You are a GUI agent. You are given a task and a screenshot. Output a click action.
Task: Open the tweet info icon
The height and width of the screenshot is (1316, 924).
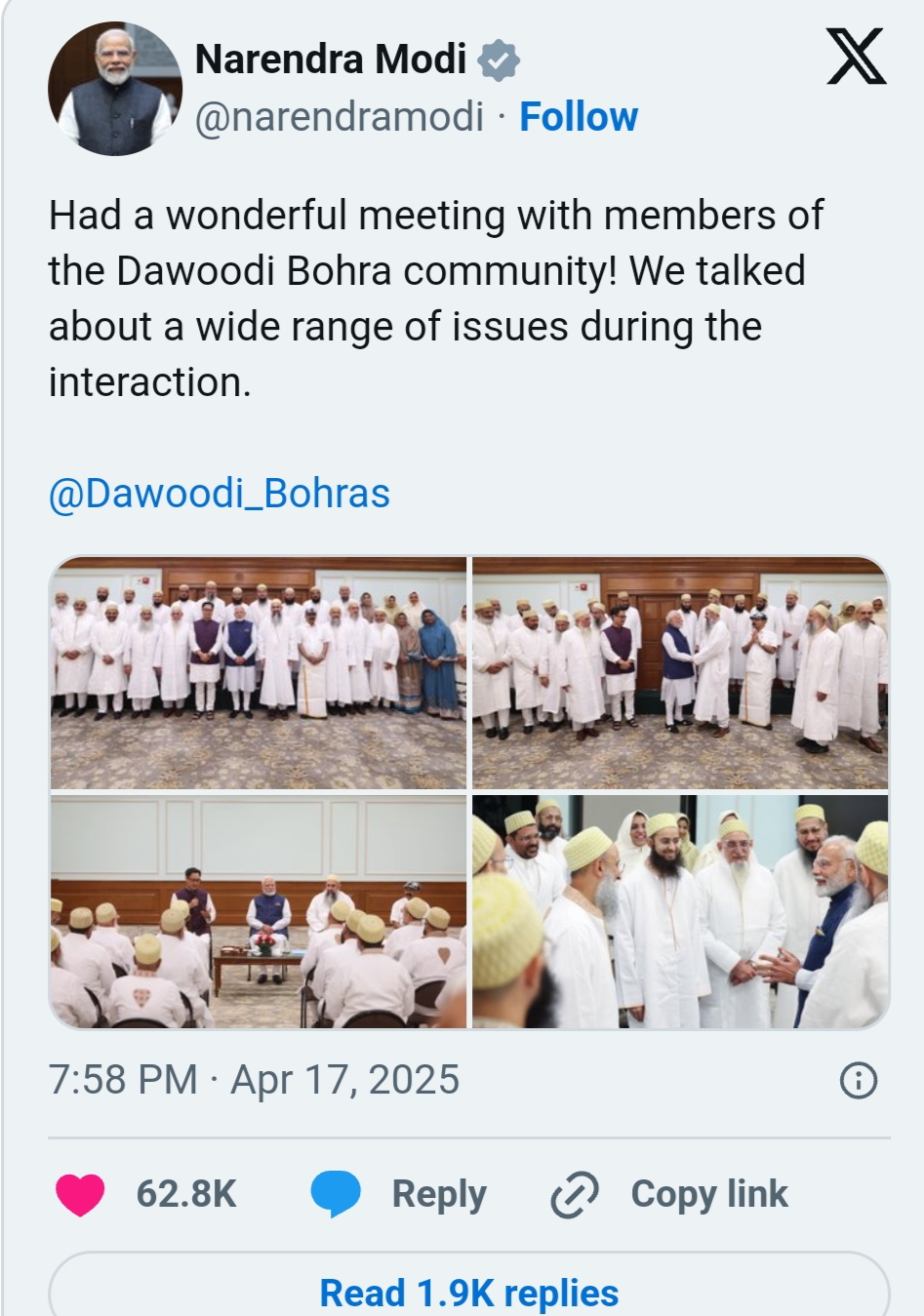pyautogui.click(x=859, y=1081)
